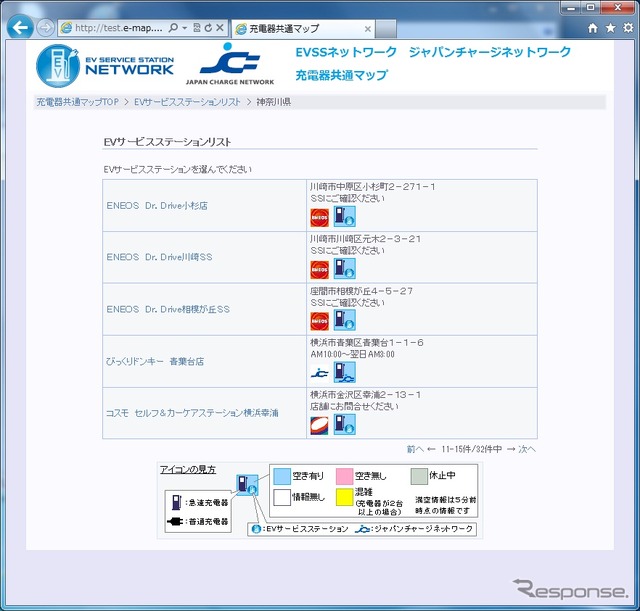Click address 座間市相模が丘4-5-27

pyautogui.click(x=362, y=291)
